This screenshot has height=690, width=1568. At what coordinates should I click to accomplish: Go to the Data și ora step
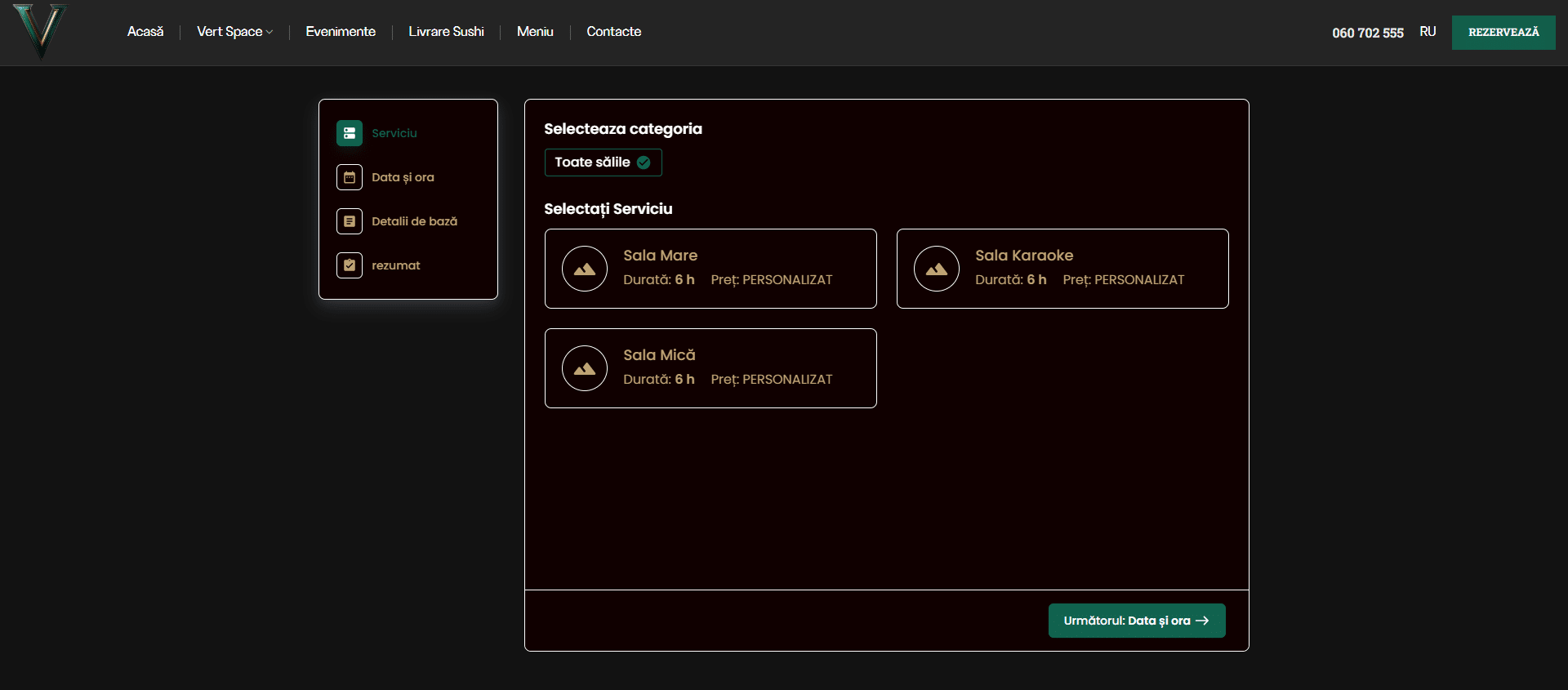pyautogui.click(x=403, y=177)
